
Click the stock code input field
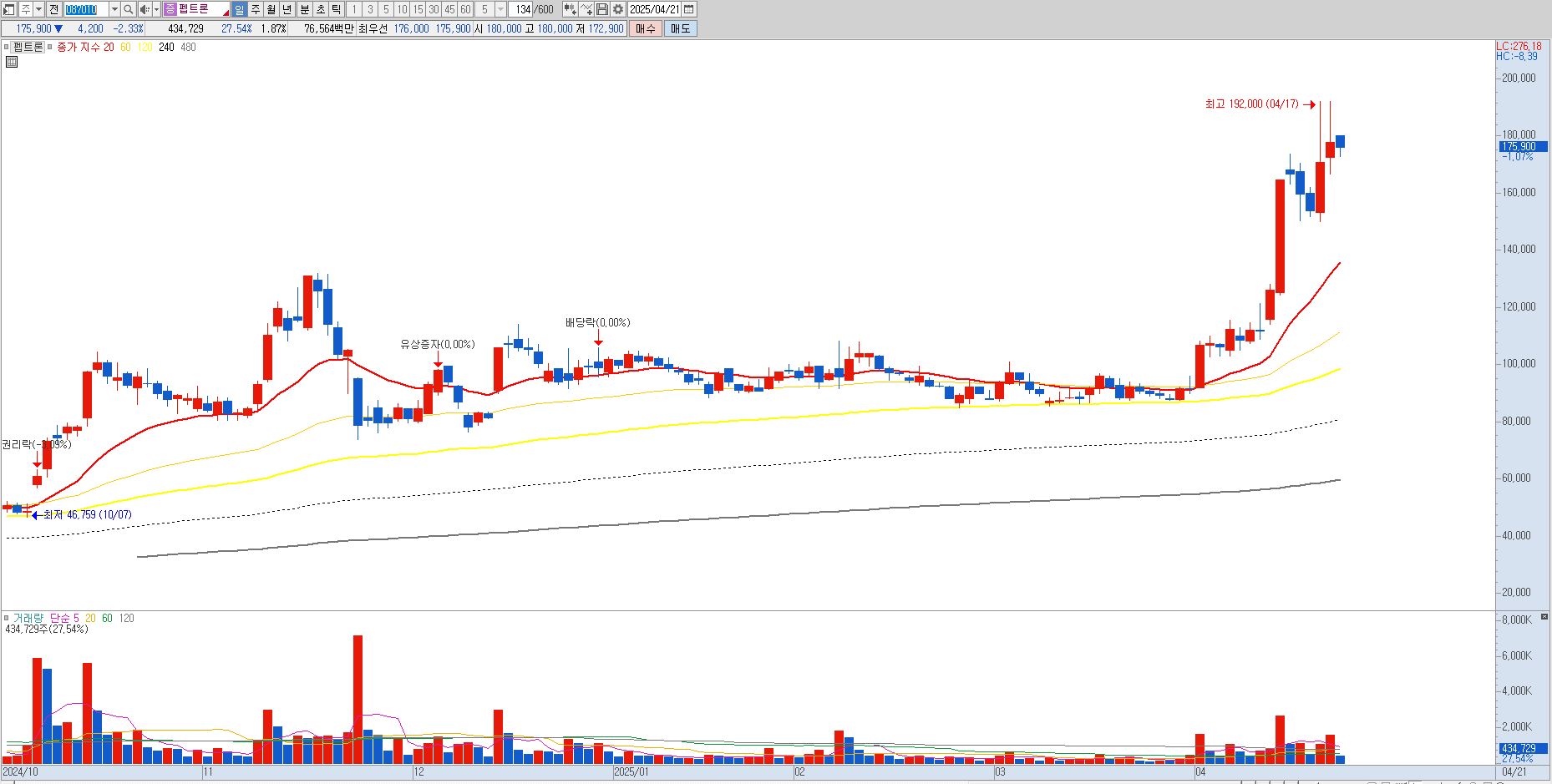point(86,9)
